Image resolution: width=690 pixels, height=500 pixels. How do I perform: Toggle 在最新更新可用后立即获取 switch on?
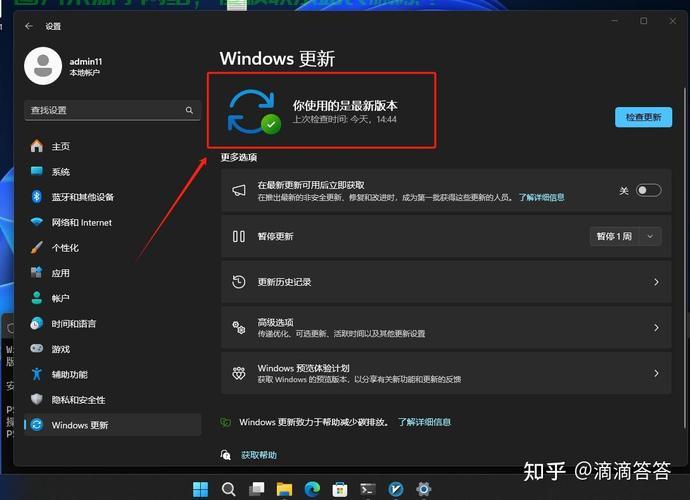pos(649,190)
